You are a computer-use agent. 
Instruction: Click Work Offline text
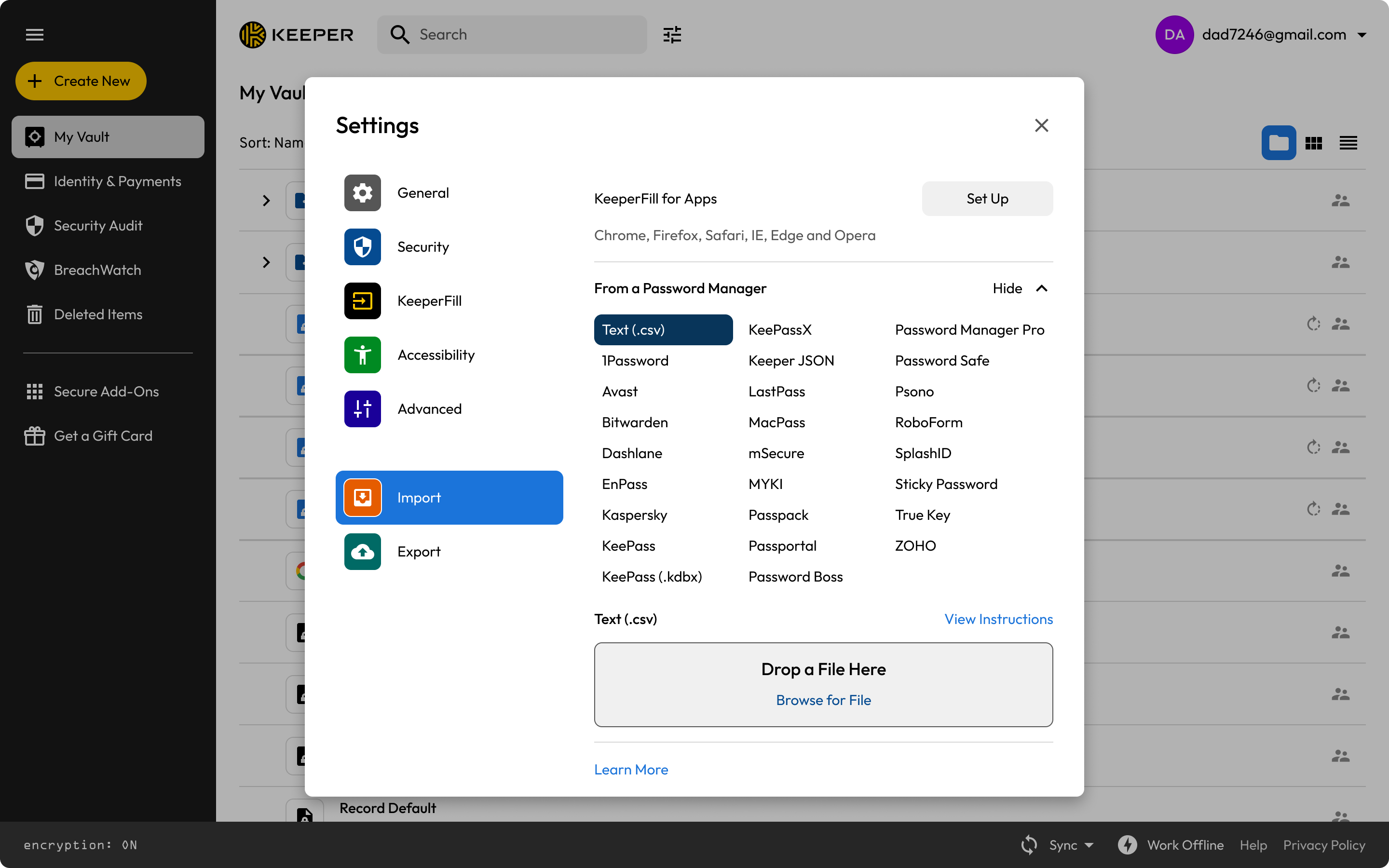click(1185, 845)
